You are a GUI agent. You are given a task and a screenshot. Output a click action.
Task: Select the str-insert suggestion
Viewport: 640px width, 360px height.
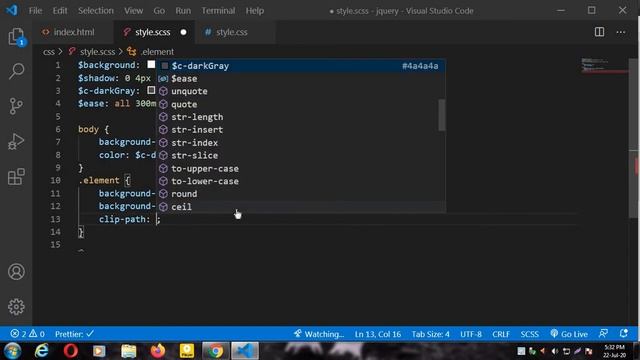click(x=301, y=130)
